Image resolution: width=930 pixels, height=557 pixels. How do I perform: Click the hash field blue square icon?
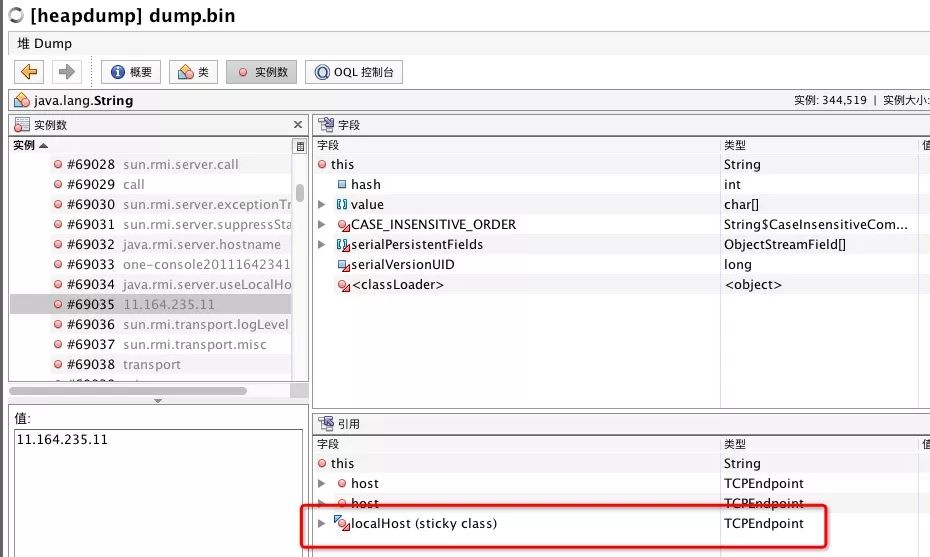[x=342, y=184]
